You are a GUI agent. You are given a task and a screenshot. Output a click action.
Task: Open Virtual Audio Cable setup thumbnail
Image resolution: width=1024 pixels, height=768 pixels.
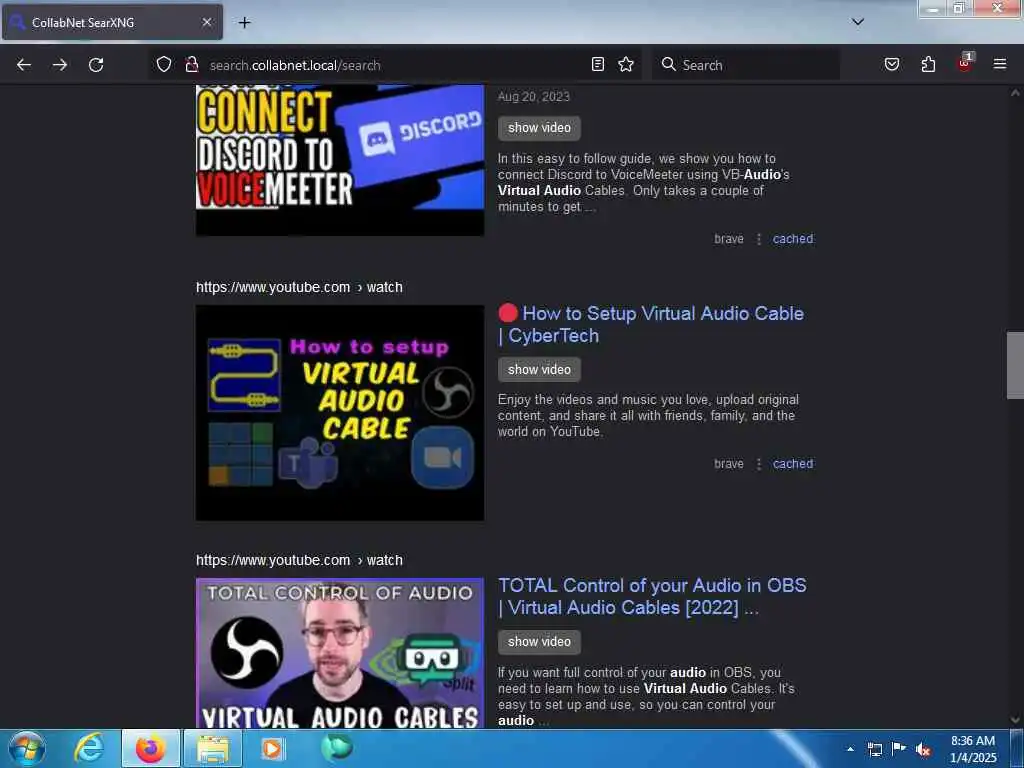click(x=340, y=413)
